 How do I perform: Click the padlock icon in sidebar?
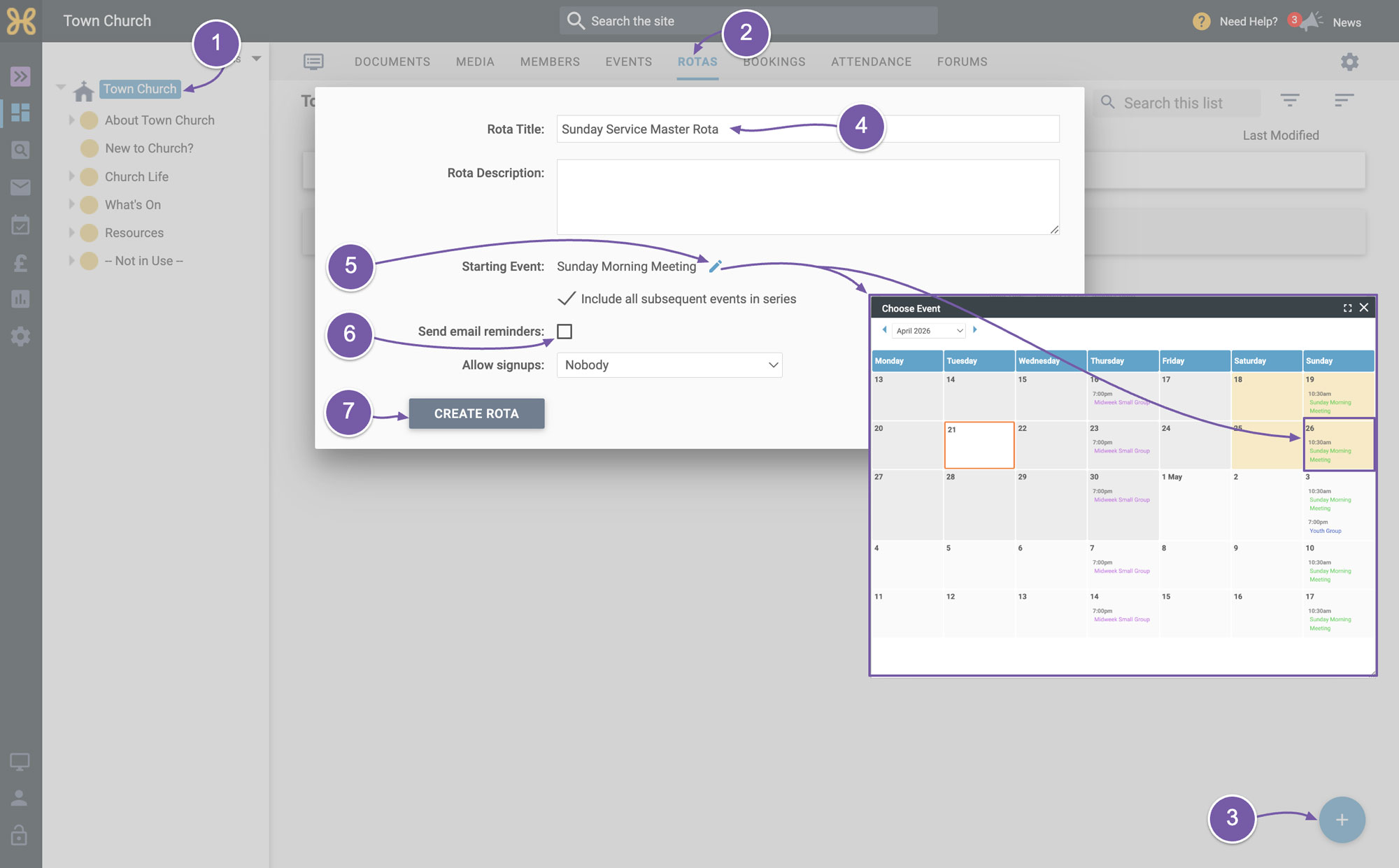(x=20, y=835)
